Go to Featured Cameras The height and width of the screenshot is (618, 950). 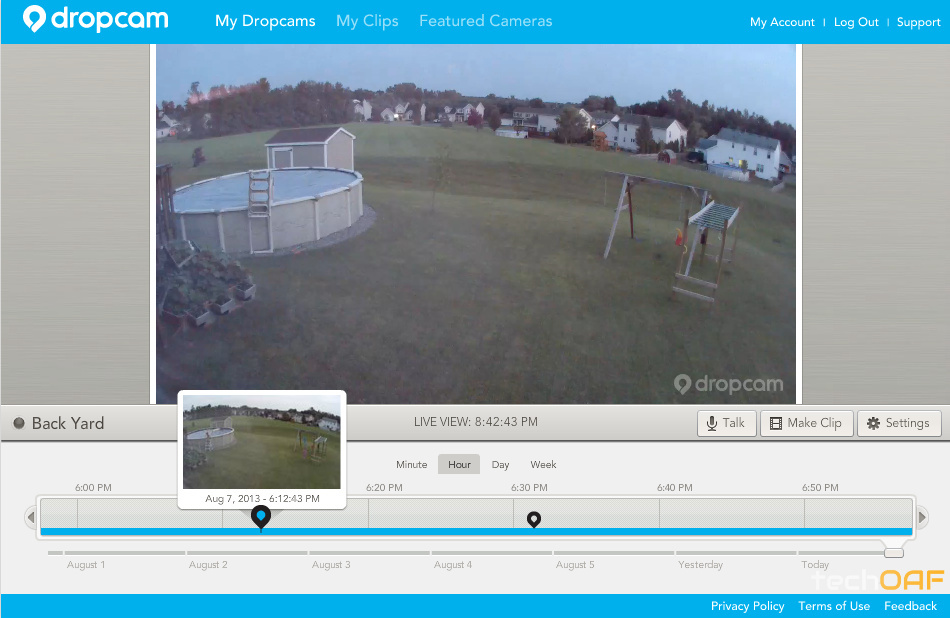tap(485, 20)
